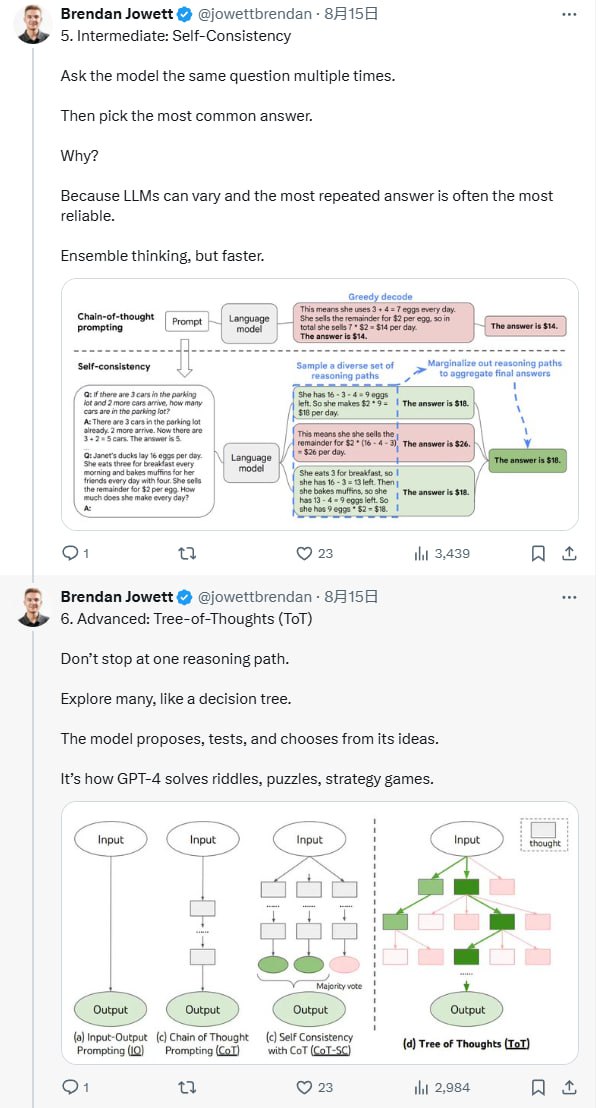The height and width of the screenshot is (1108, 607).
Task: Share the Self-Consistency tweet
Action: (569, 553)
